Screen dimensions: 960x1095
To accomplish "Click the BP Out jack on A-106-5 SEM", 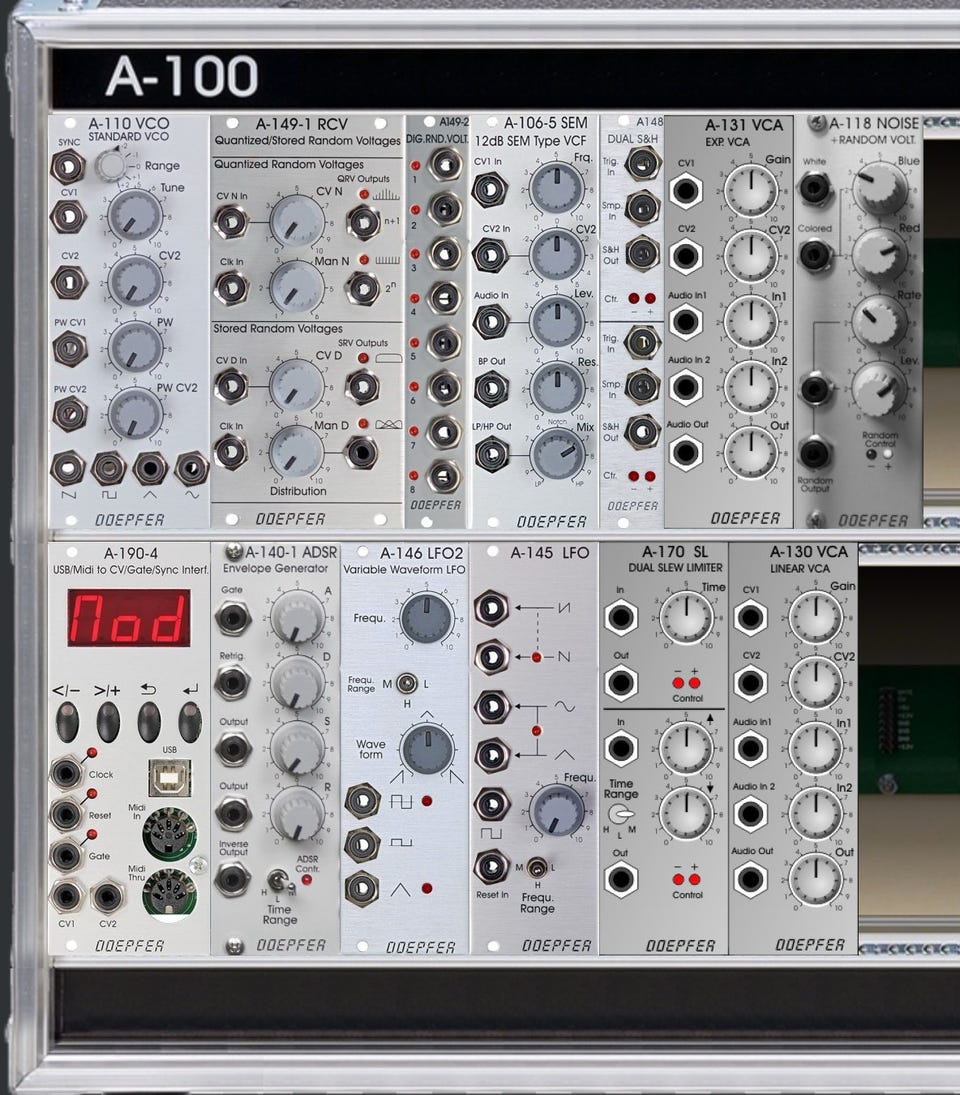I will [x=491, y=388].
